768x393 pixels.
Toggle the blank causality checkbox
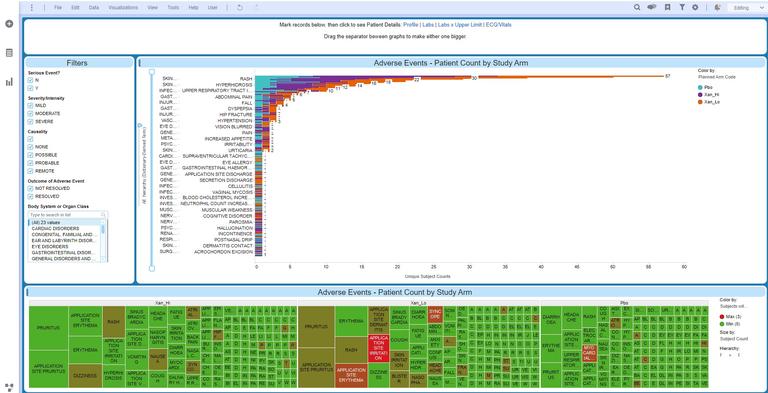point(30,139)
